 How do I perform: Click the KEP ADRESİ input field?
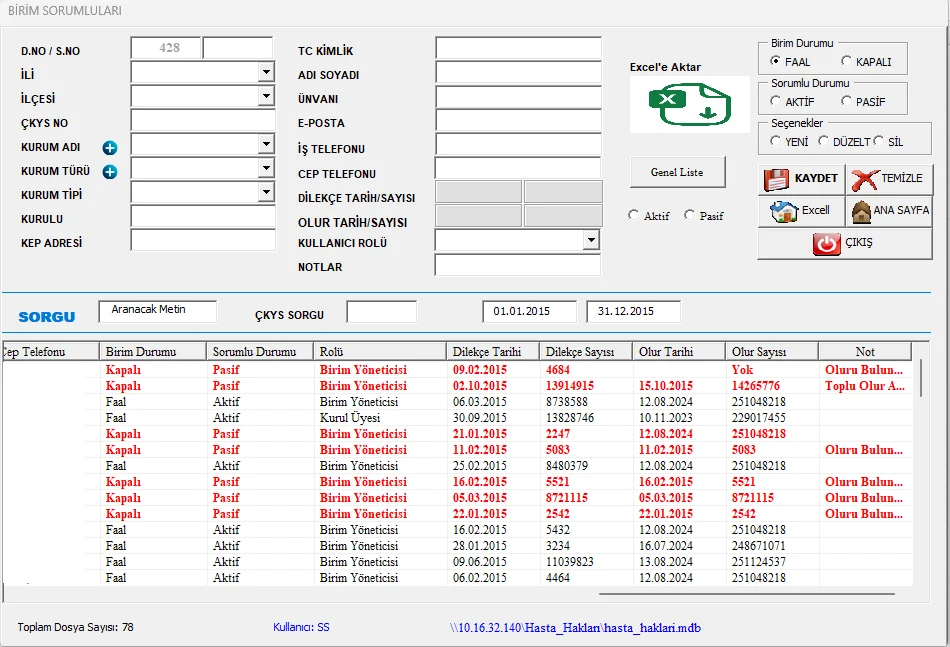pyautogui.click(x=203, y=241)
